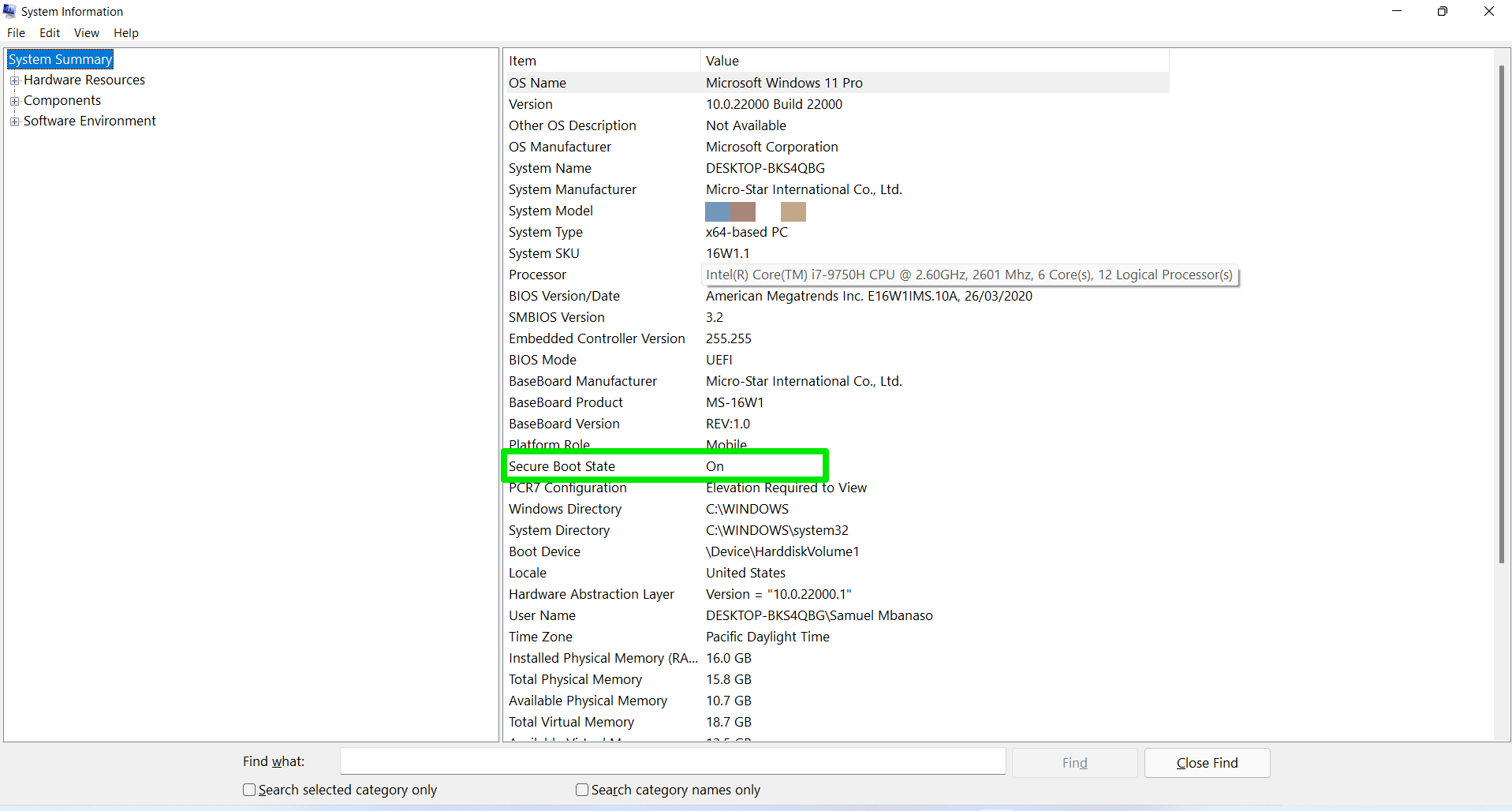The image size is (1512, 811).
Task: Select the Locale row
Action: (837, 573)
